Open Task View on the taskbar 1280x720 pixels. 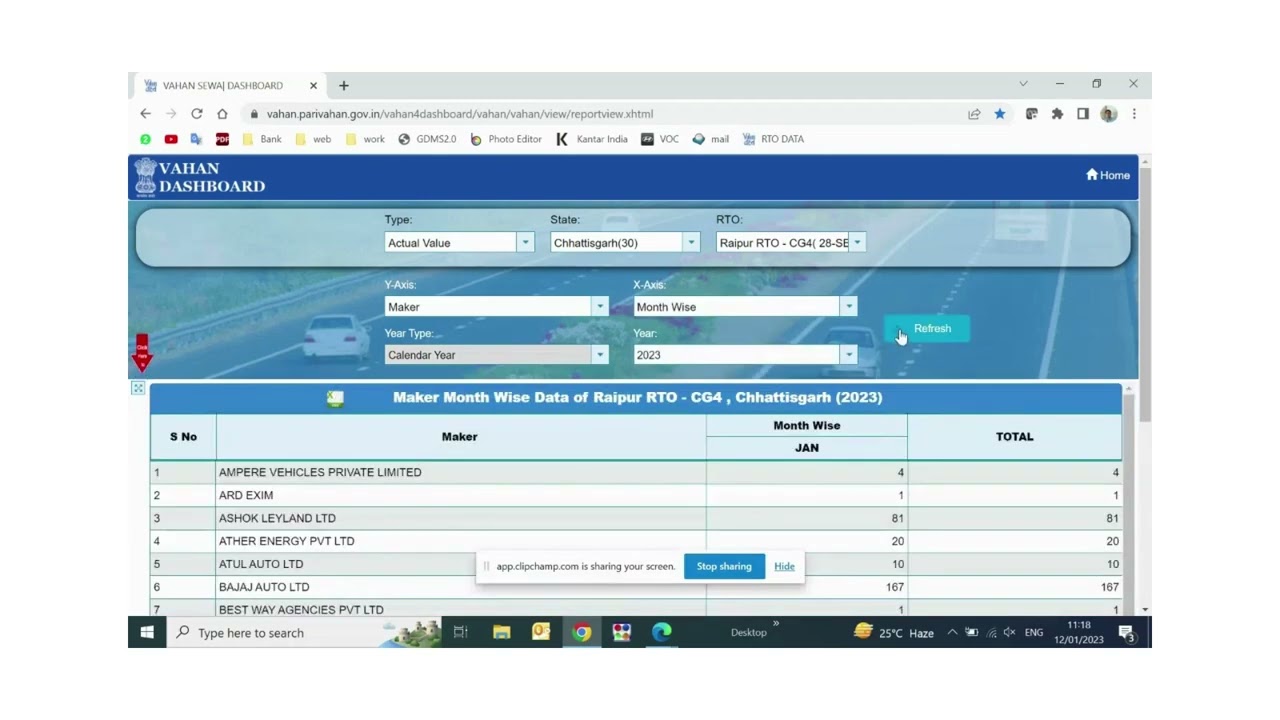(x=461, y=632)
